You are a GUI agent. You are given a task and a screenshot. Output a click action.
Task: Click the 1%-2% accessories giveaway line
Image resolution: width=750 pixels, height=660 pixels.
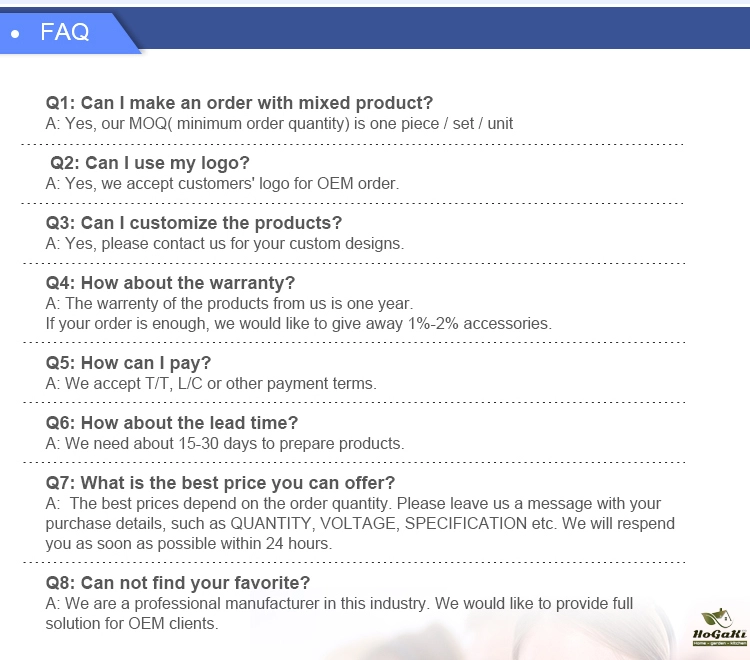[298, 324]
